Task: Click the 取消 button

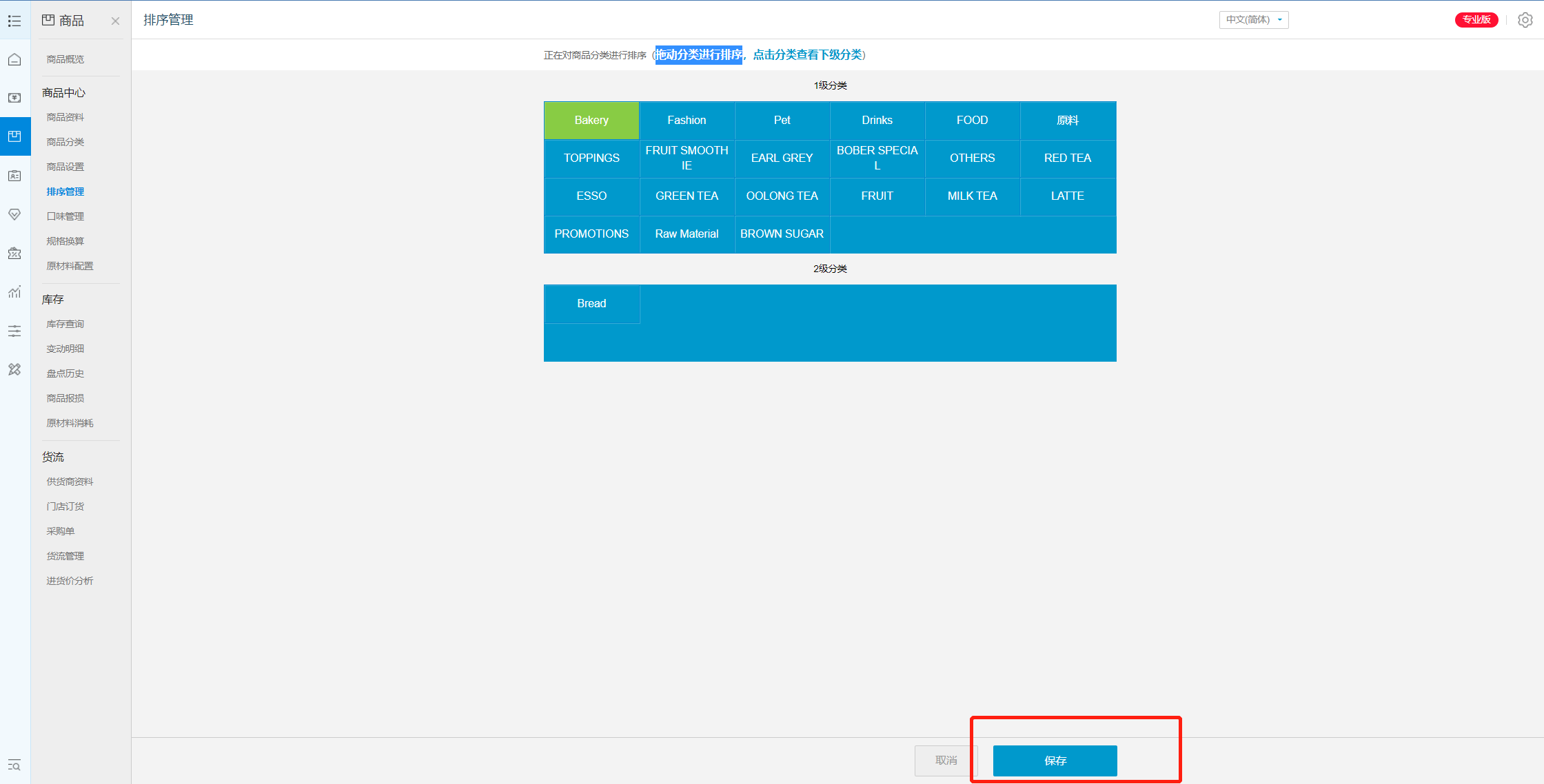Action: click(x=946, y=761)
